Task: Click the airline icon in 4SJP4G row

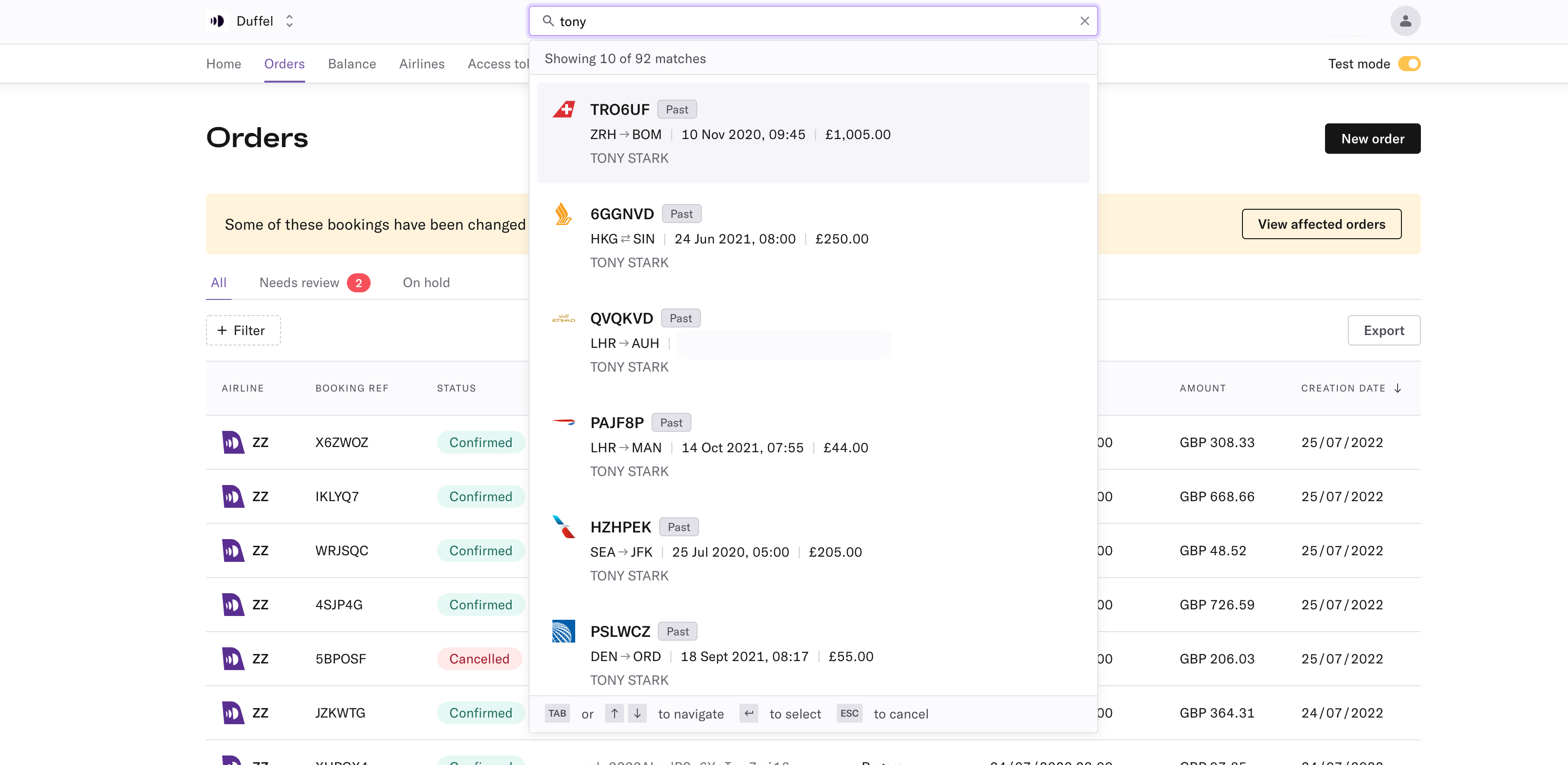Action: coord(233,605)
